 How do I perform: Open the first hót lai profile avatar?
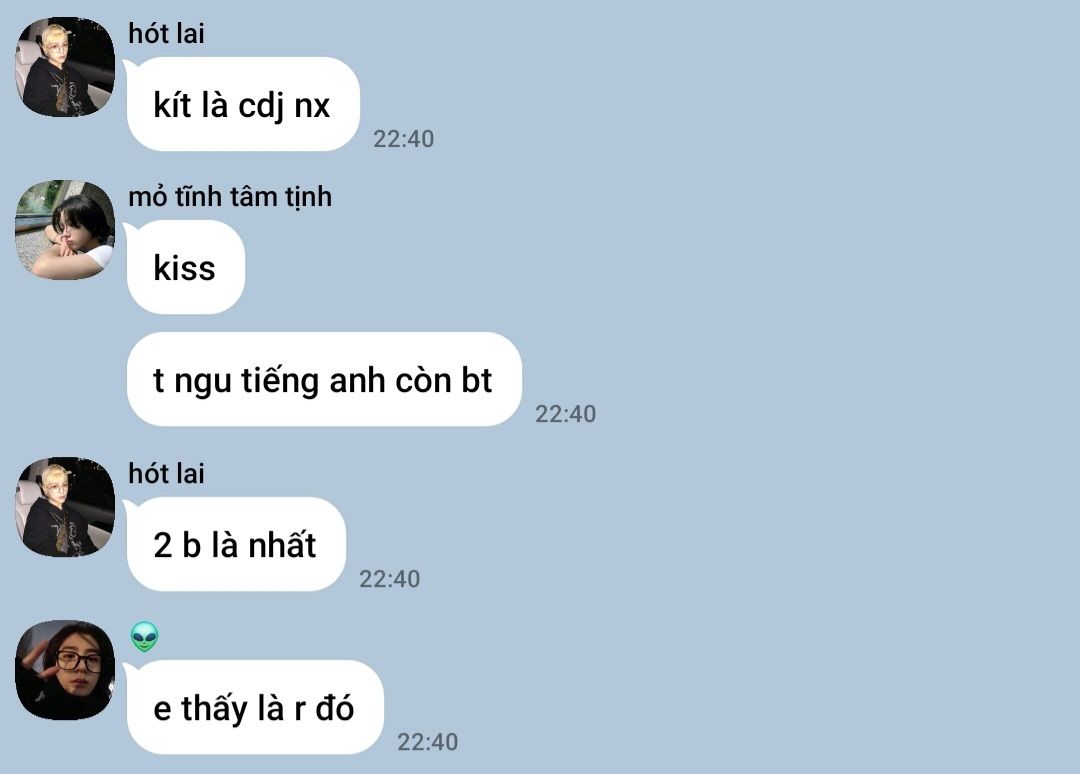pyautogui.click(x=65, y=67)
